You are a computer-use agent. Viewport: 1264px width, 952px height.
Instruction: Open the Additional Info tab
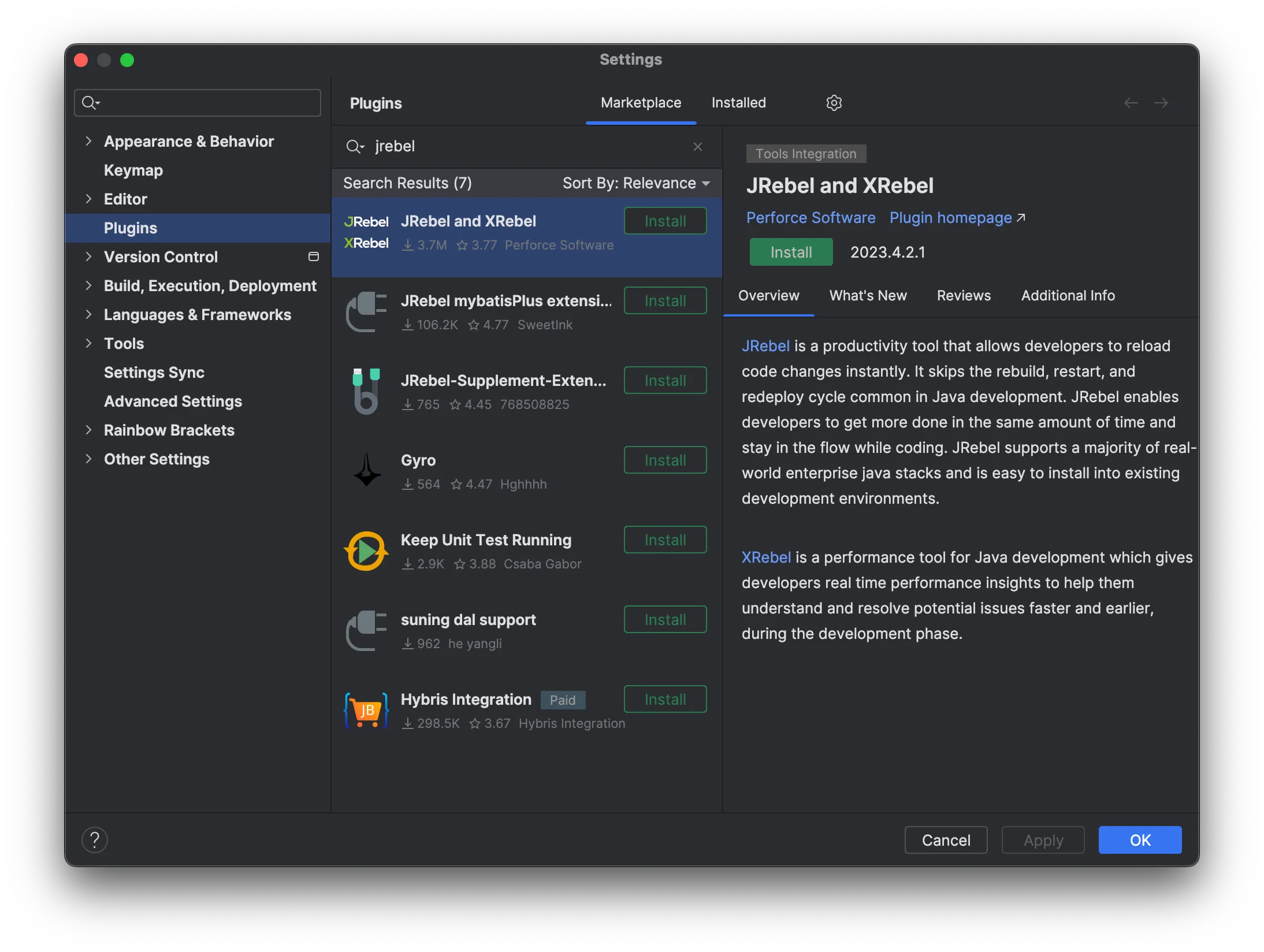point(1068,296)
